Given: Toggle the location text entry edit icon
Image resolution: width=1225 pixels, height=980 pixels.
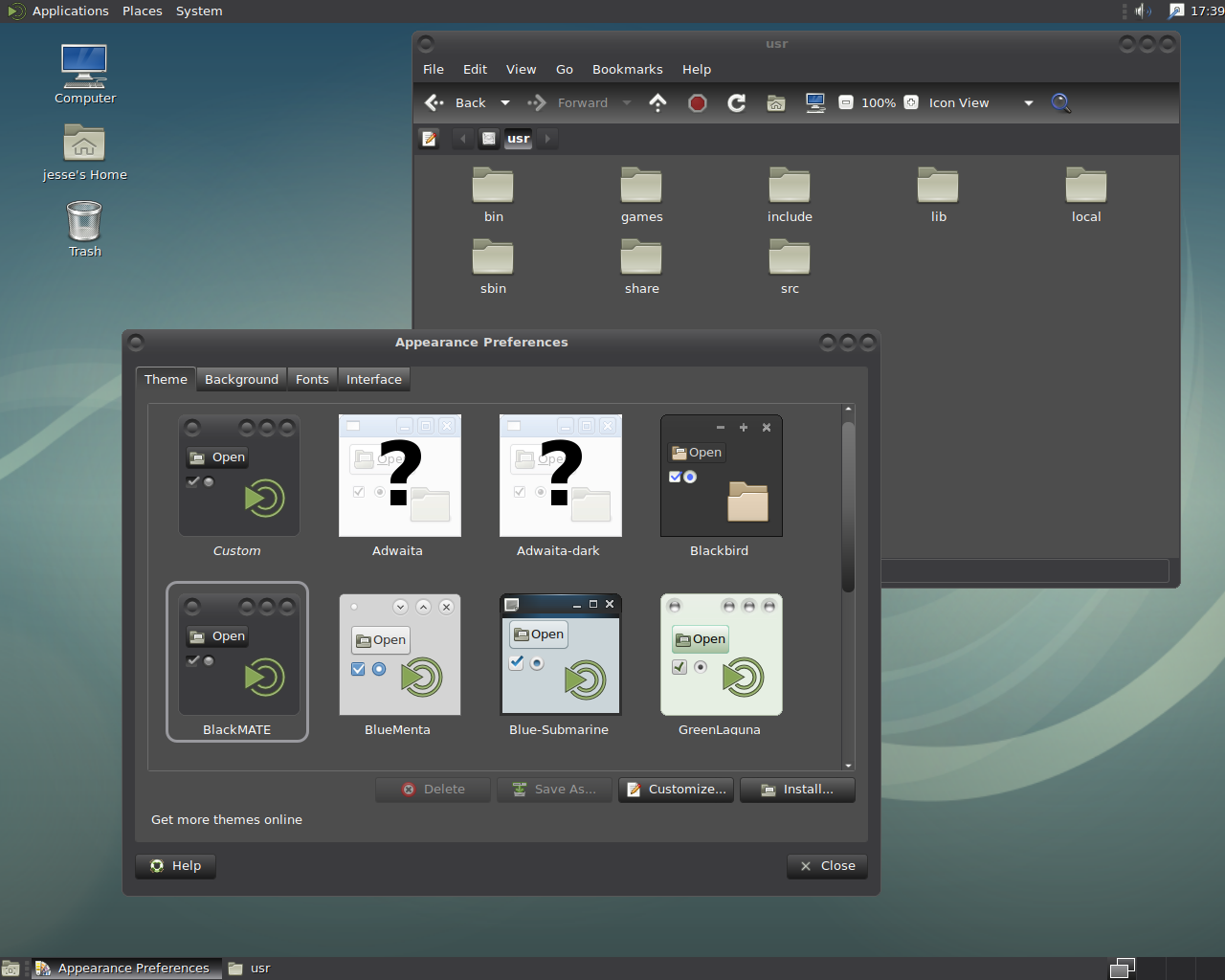Looking at the screenshot, I should pyautogui.click(x=430, y=139).
